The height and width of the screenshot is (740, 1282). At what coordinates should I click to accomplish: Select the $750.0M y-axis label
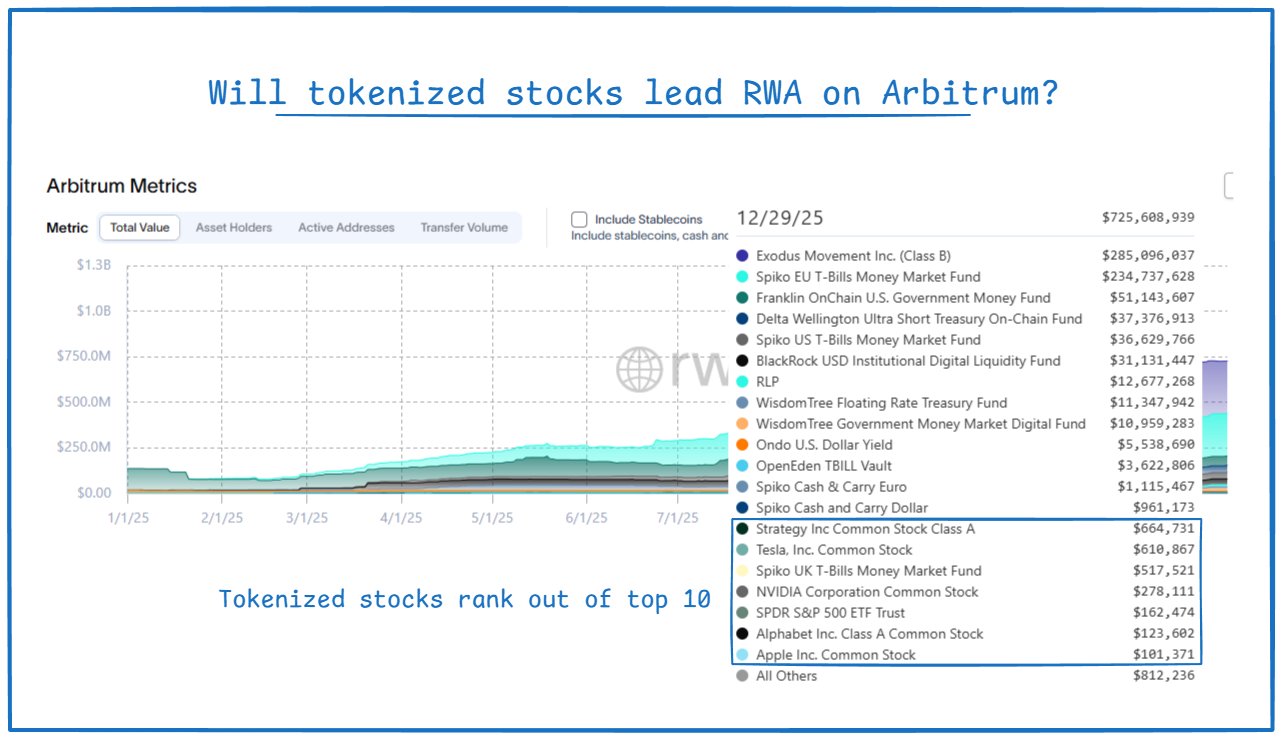(85, 356)
